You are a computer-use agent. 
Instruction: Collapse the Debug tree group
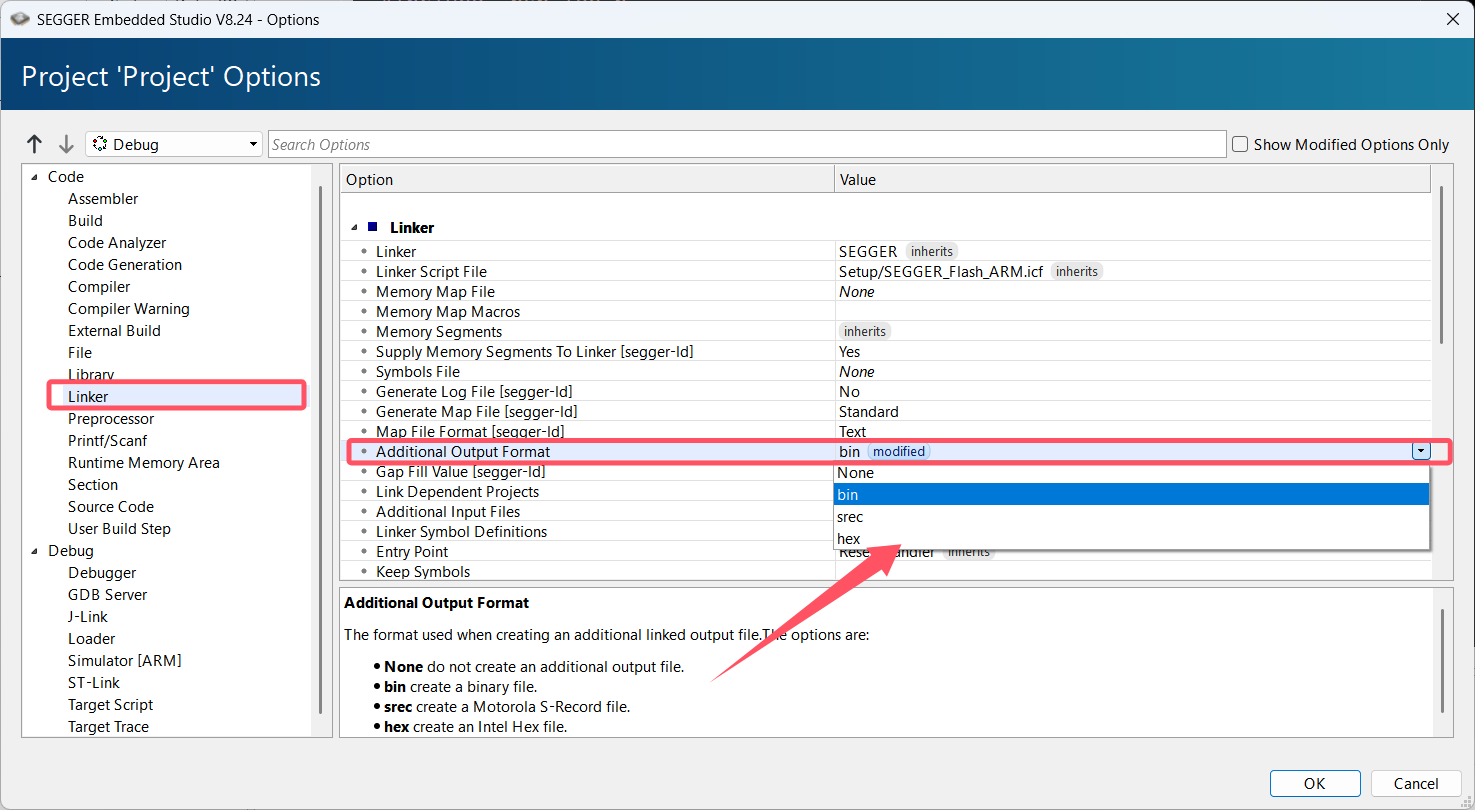(33, 551)
